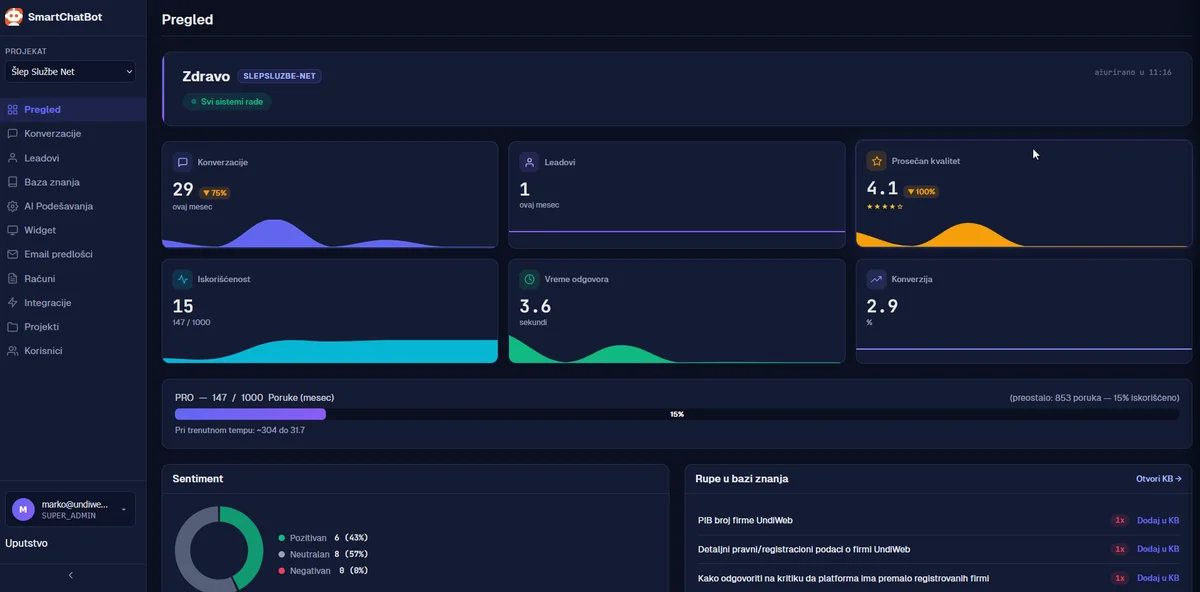Open AI Podešavanja page
The width and height of the screenshot is (1200, 592).
(73, 206)
